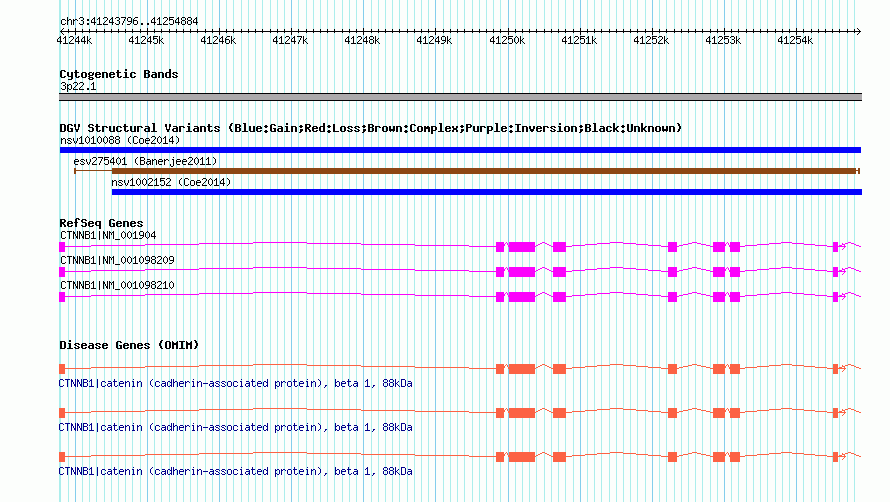The width and height of the screenshot is (890, 502).
Task: Open the third CTNNB1 catenin OMIM description link
Action: click(x=236, y=471)
